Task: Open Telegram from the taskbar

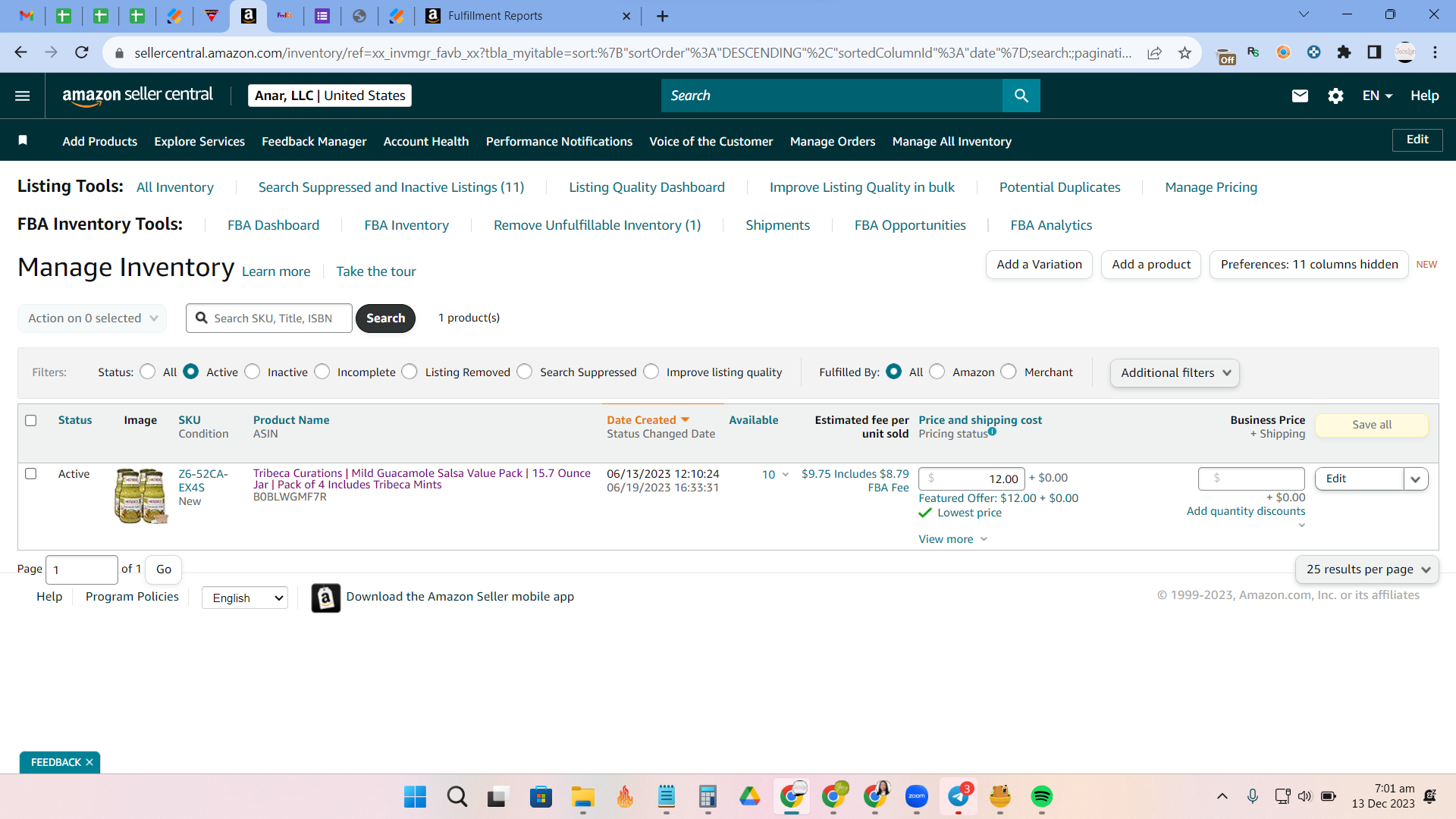Action: (x=959, y=796)
